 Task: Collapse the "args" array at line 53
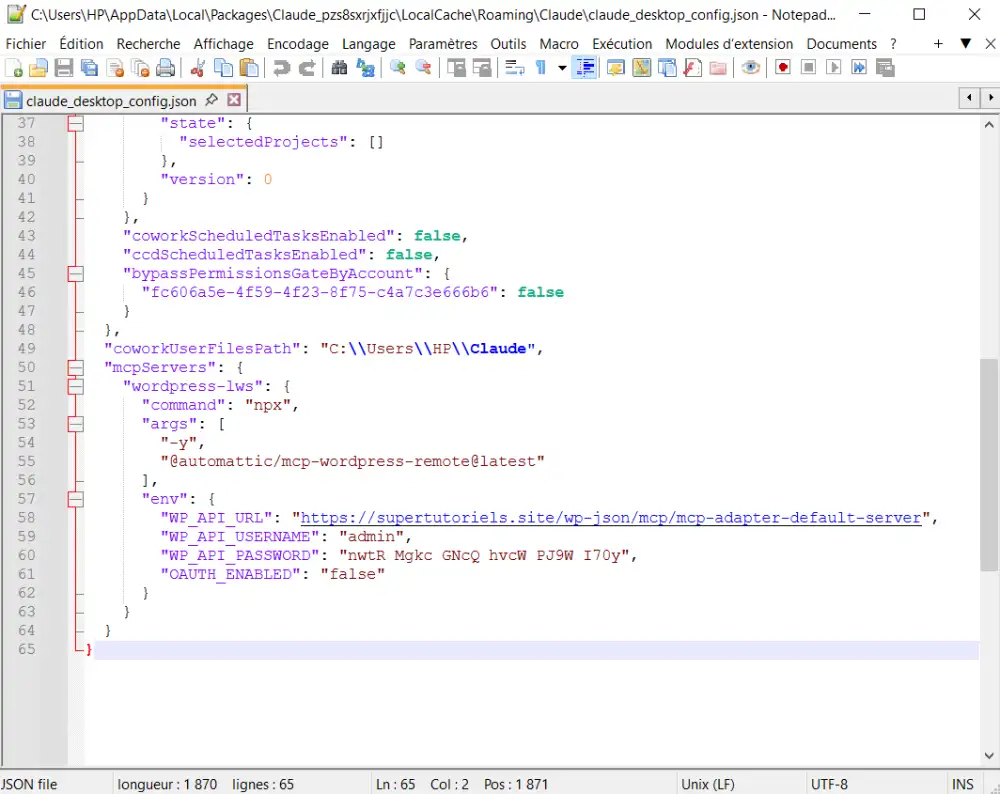tap(75, 423)
